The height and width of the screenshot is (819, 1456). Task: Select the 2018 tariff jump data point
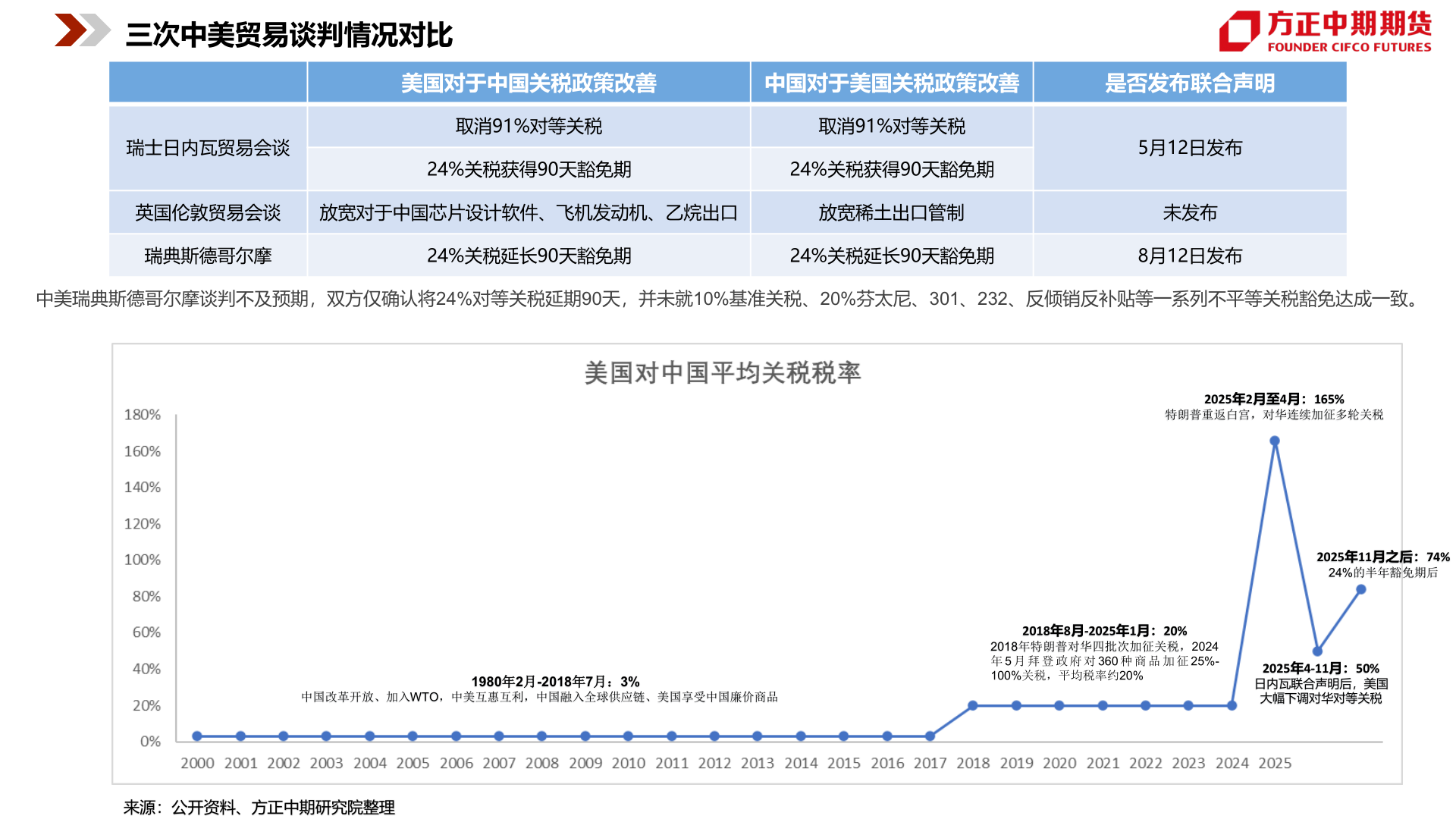click(971, 706)
